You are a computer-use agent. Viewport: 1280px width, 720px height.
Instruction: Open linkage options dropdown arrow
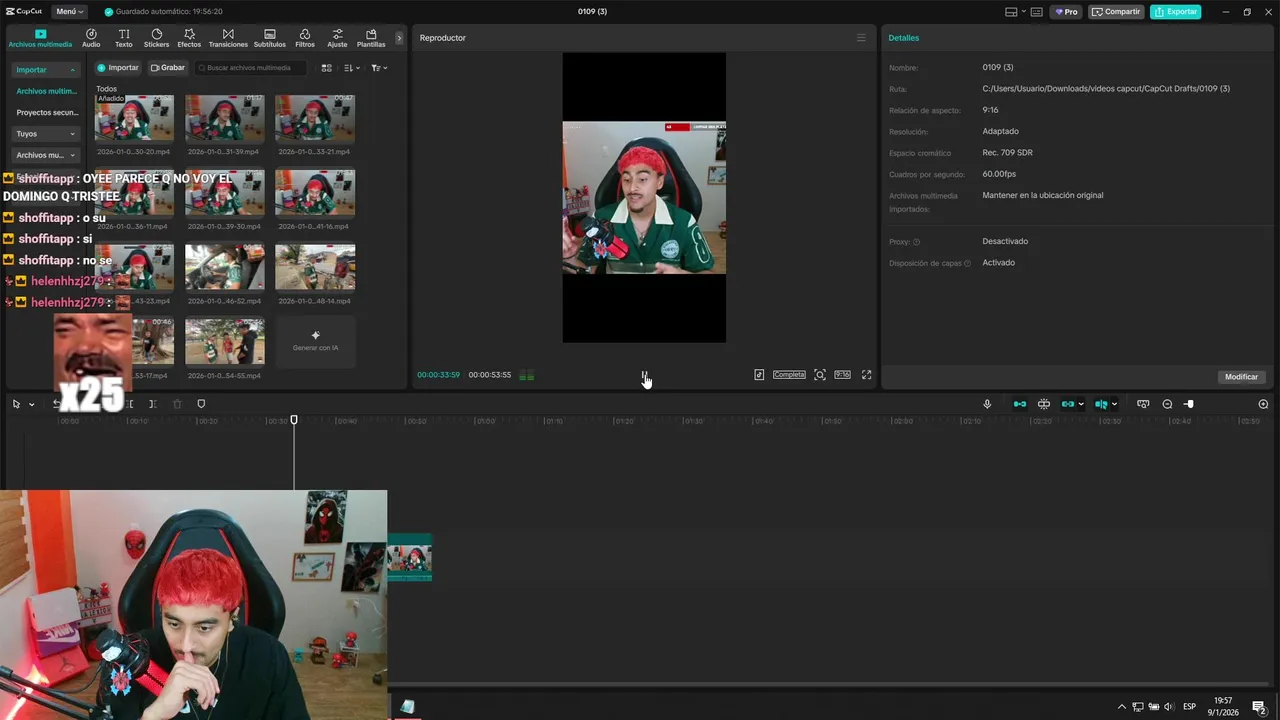1081,404
